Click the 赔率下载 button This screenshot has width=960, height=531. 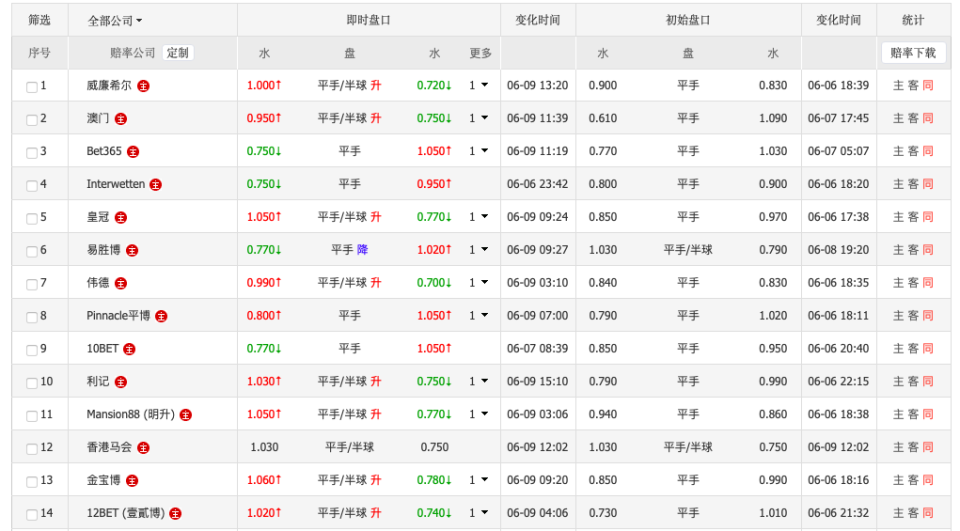(x=913, y=53)
